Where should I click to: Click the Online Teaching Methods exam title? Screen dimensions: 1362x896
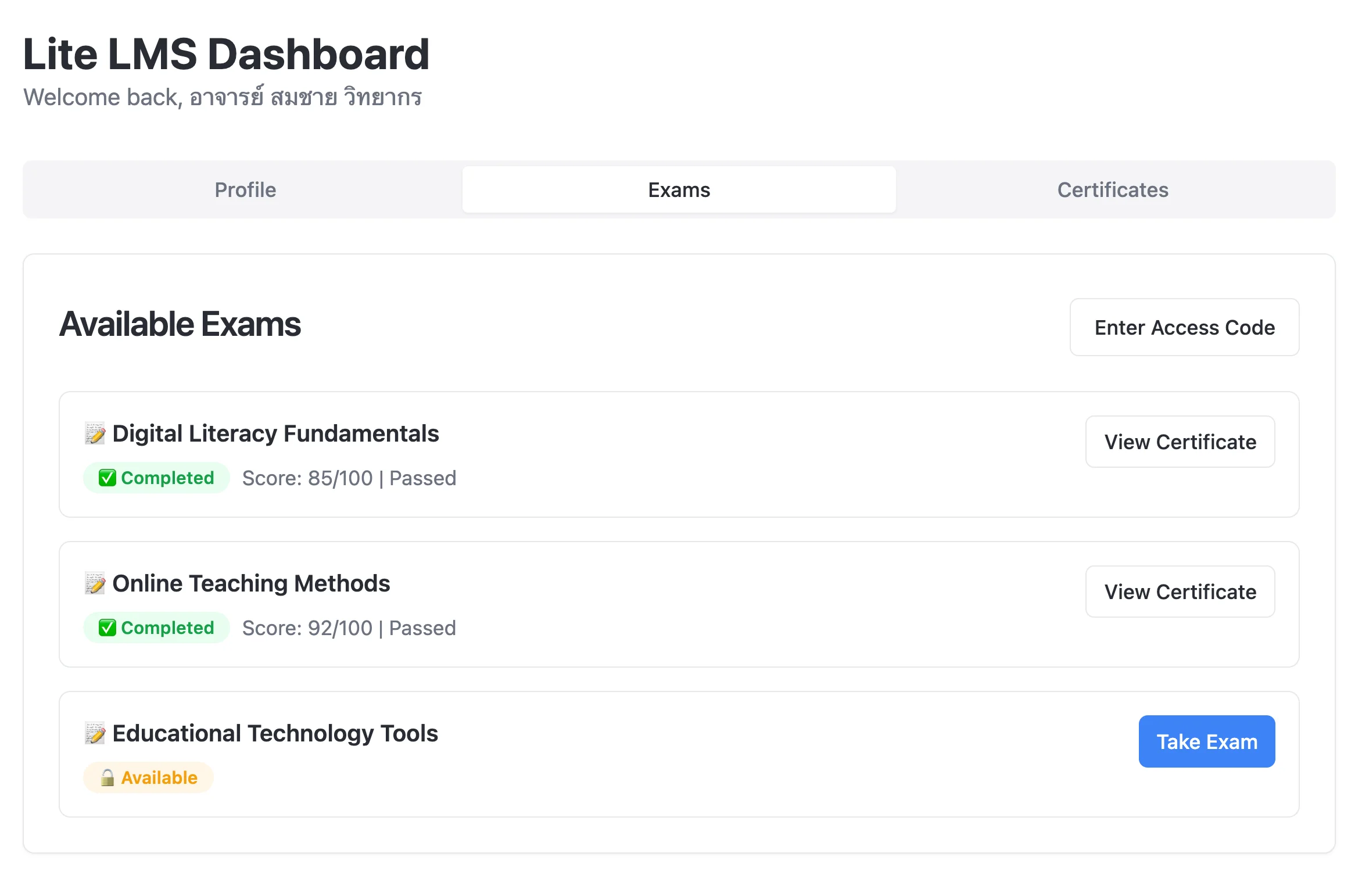[251, 583]
